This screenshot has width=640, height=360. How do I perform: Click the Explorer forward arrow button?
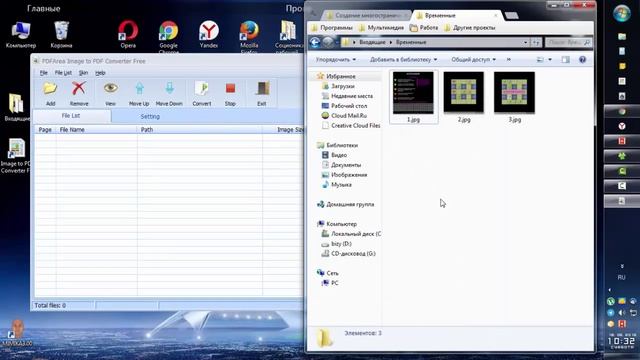(x=328, y=42)
